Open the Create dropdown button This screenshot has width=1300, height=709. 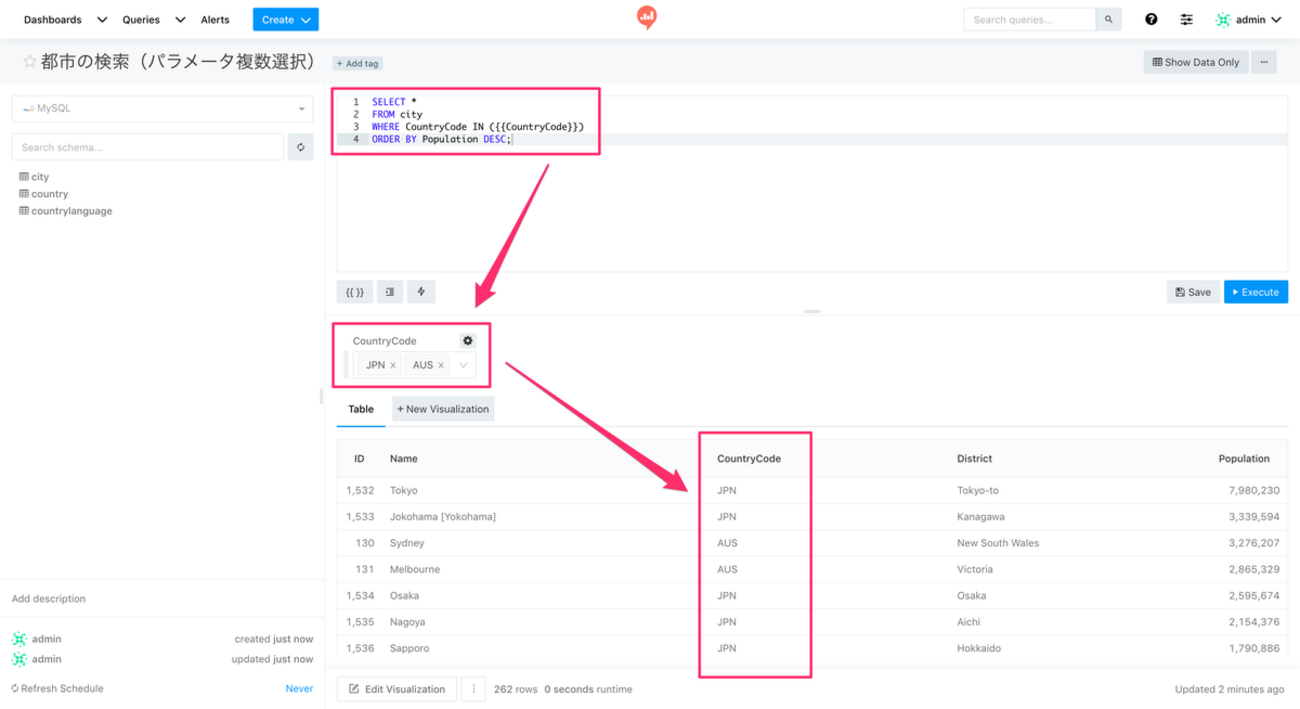(x=285, y=19)
